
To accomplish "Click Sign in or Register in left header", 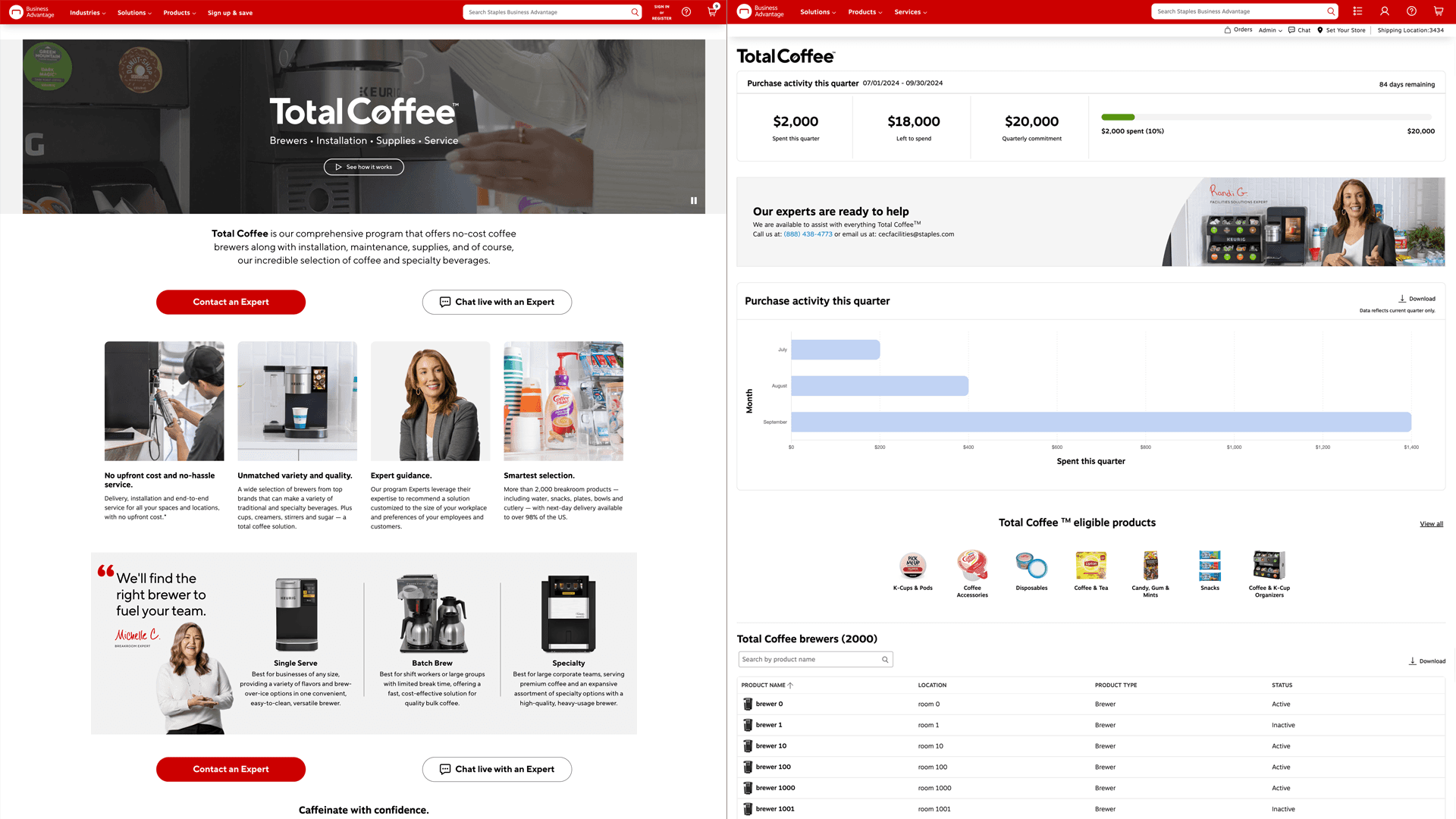I will click(x=661, y=12).
